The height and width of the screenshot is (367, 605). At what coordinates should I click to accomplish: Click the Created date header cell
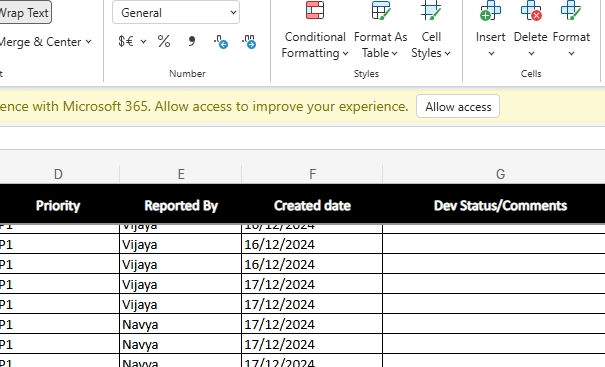312,206
